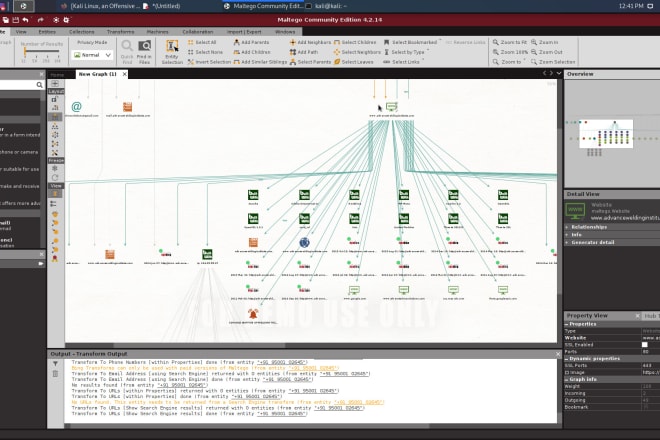Click Zoom to Fit
This screenshot has width=660, height=440.
(x=510, y=43)
